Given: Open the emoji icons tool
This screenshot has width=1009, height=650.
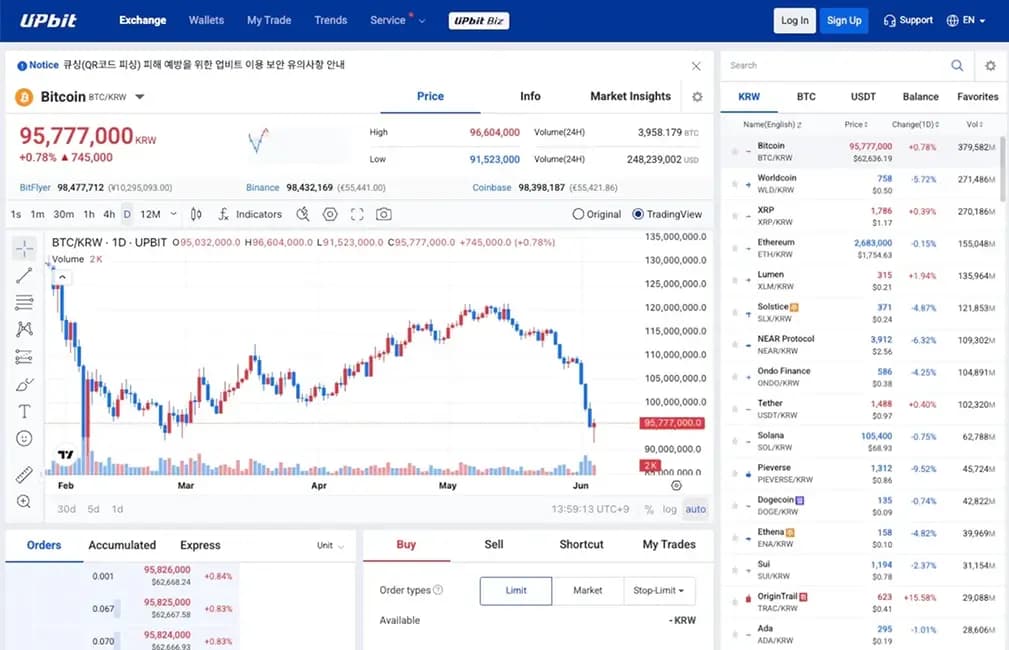Looking at the screenshot, I should 24,438.
